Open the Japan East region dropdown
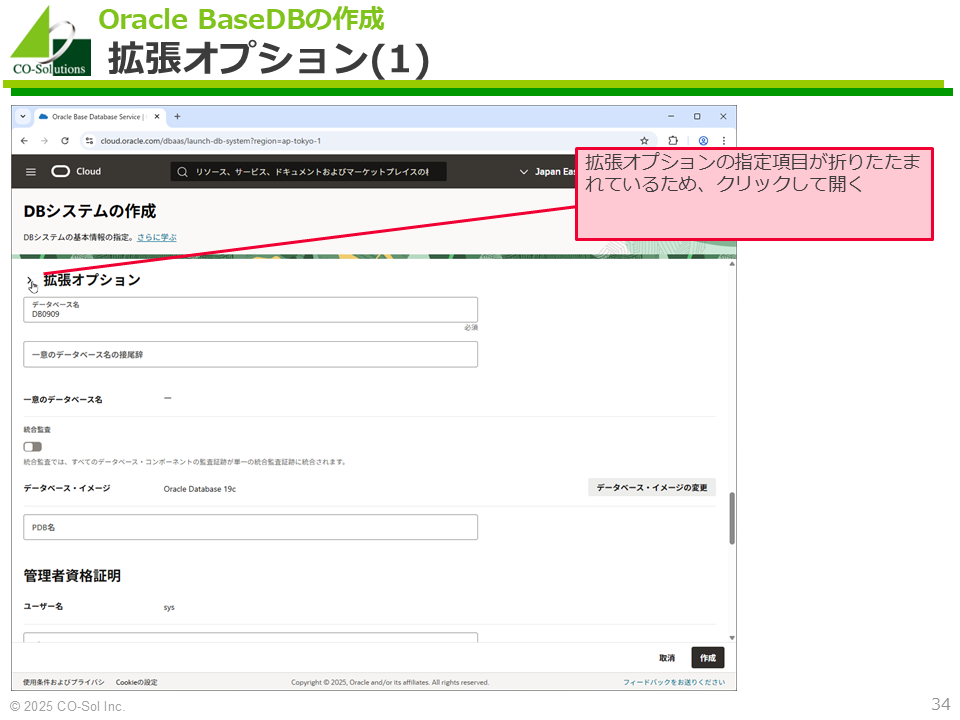The height and width of the screenshot is (720, 960). pyautogui.click(x=547, y=172)
